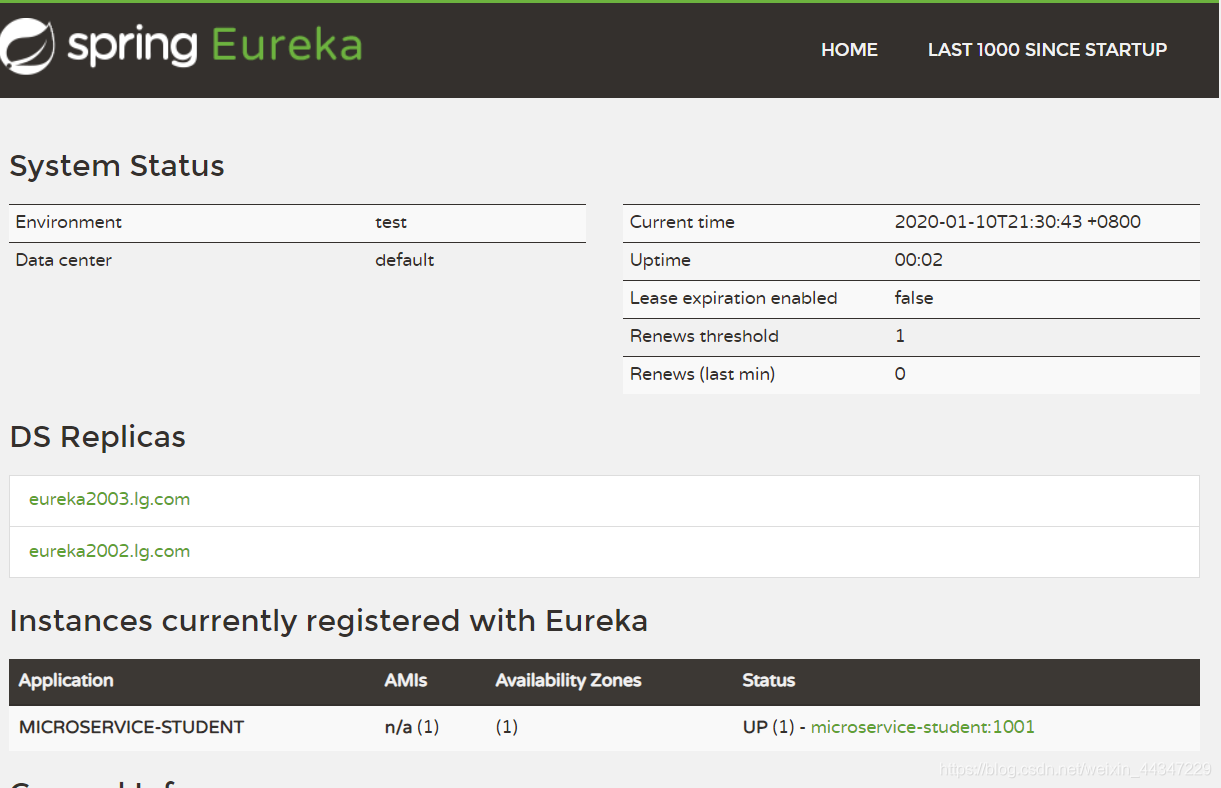Select the Renews threshold label

[704, 336]
